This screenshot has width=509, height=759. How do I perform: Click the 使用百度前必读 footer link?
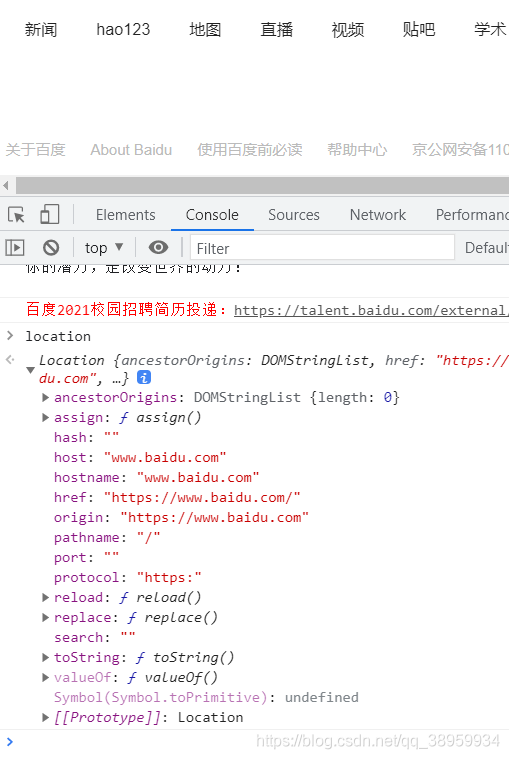tap(250, 150)
